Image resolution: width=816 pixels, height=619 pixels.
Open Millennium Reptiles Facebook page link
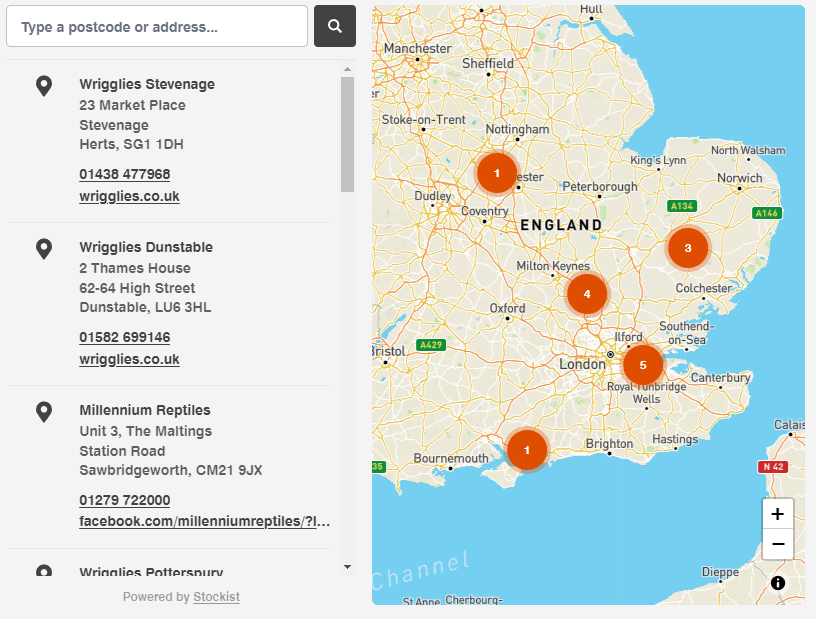(x=204, y=522)
